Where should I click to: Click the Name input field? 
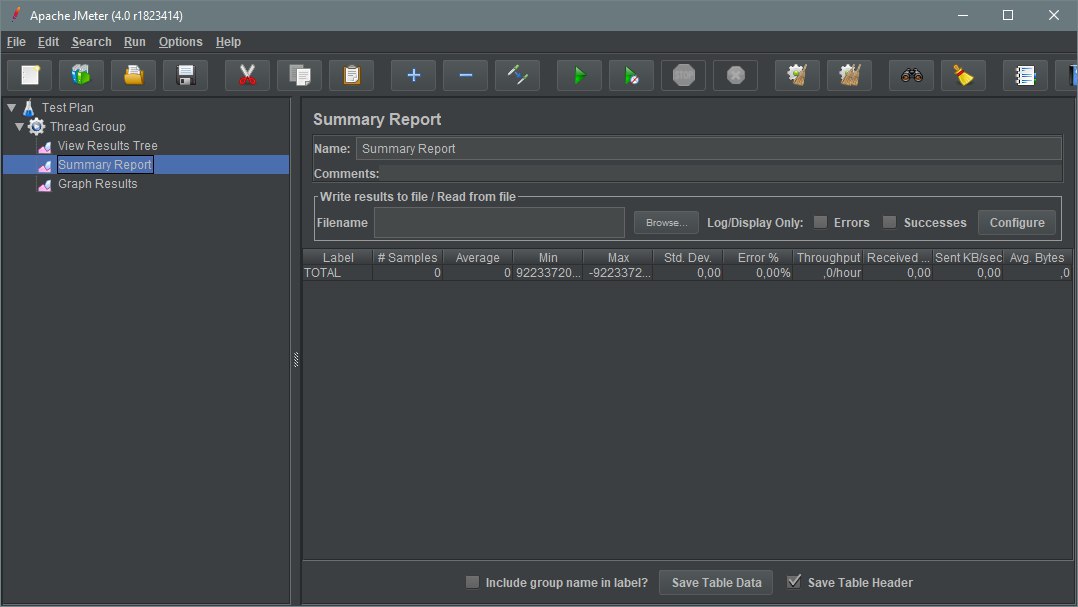point(709,148)
